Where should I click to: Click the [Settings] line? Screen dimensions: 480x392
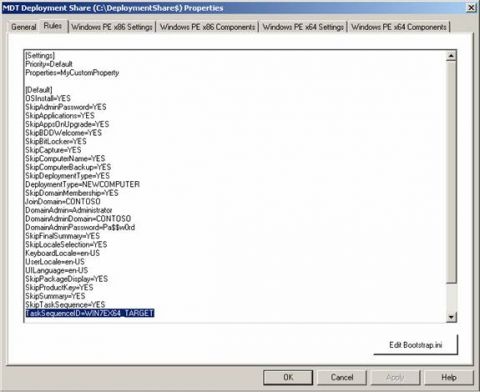(40, 55)
